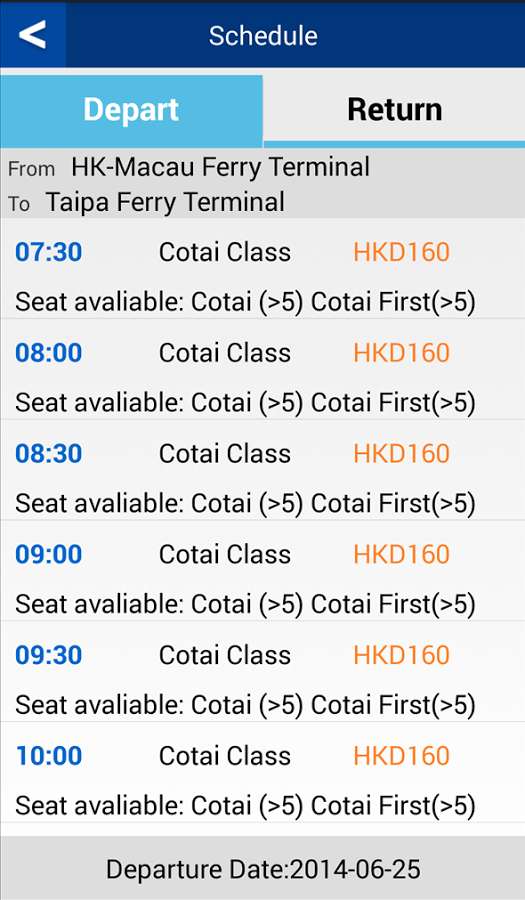Image resolution: width=525 pixels, height=900 pixels.
Task: Select the 09:00 departure time
Action: (x=49, y=554)
